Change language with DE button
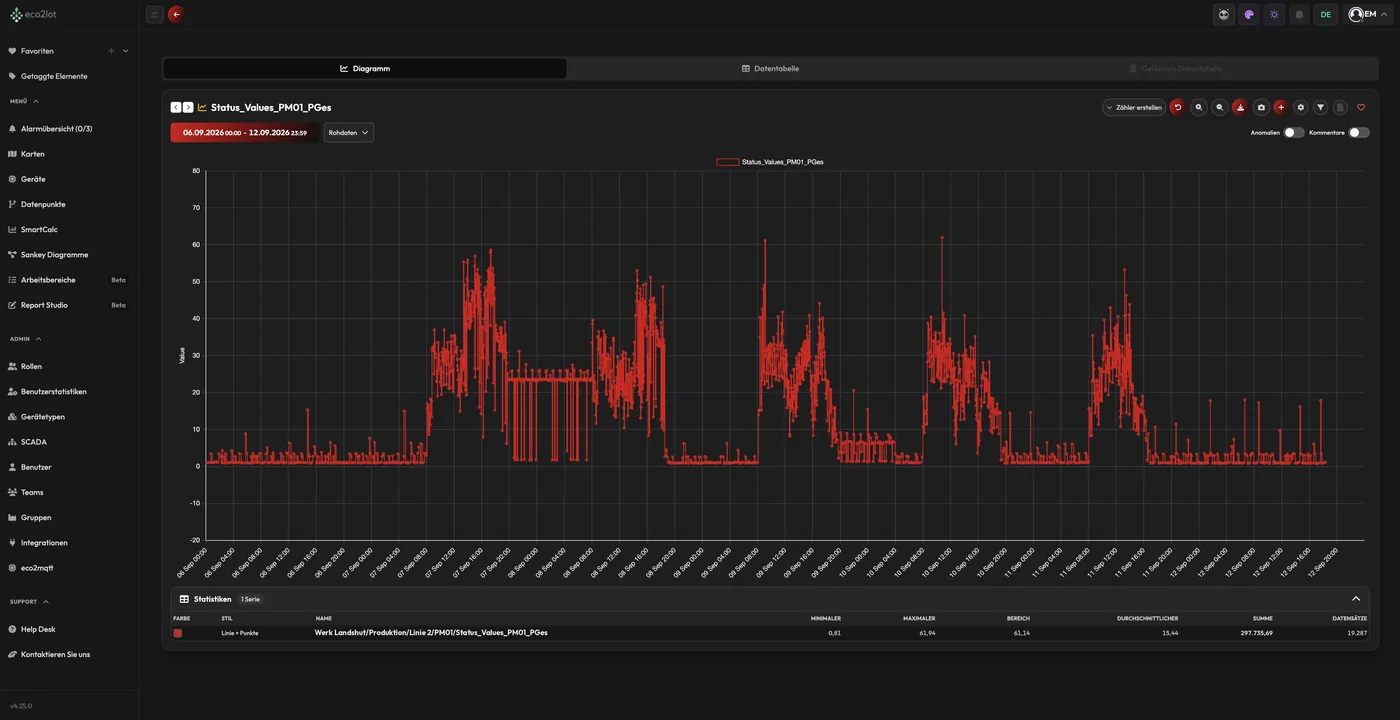Image resolution: width=1400 pixels, height=720 pixels. tap(1325, 14)
